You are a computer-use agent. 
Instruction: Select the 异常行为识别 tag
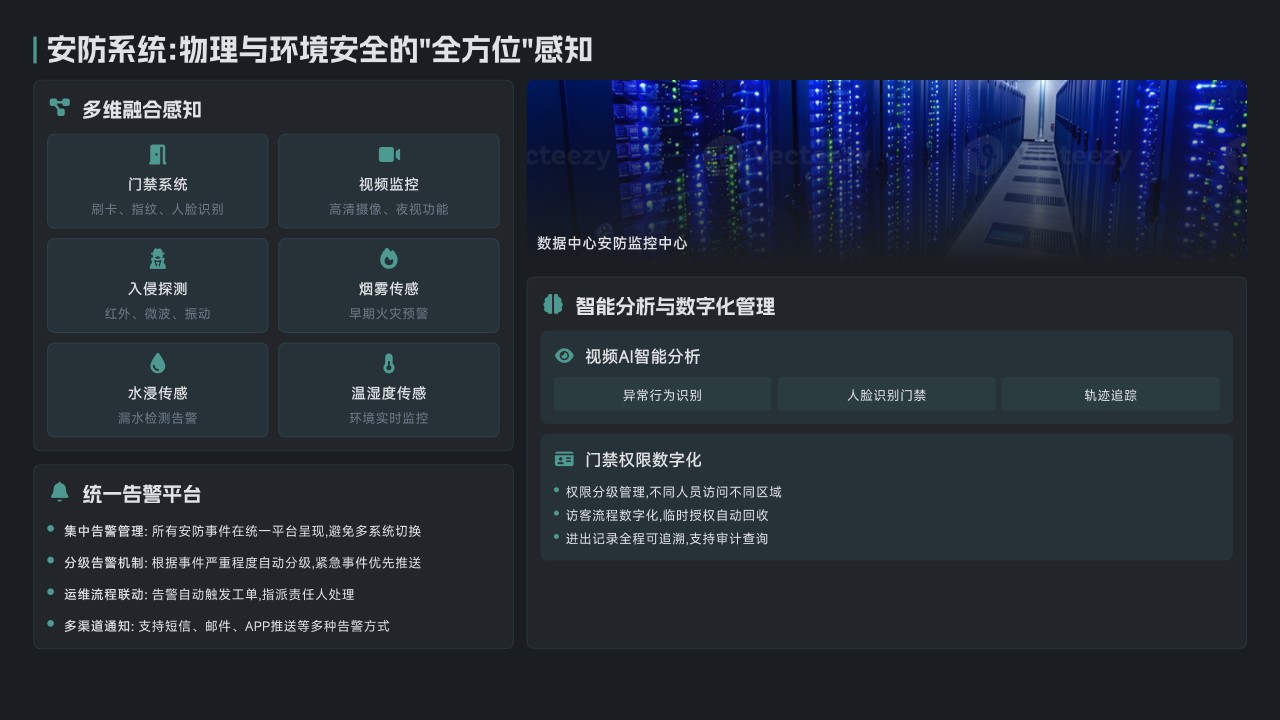662,395
